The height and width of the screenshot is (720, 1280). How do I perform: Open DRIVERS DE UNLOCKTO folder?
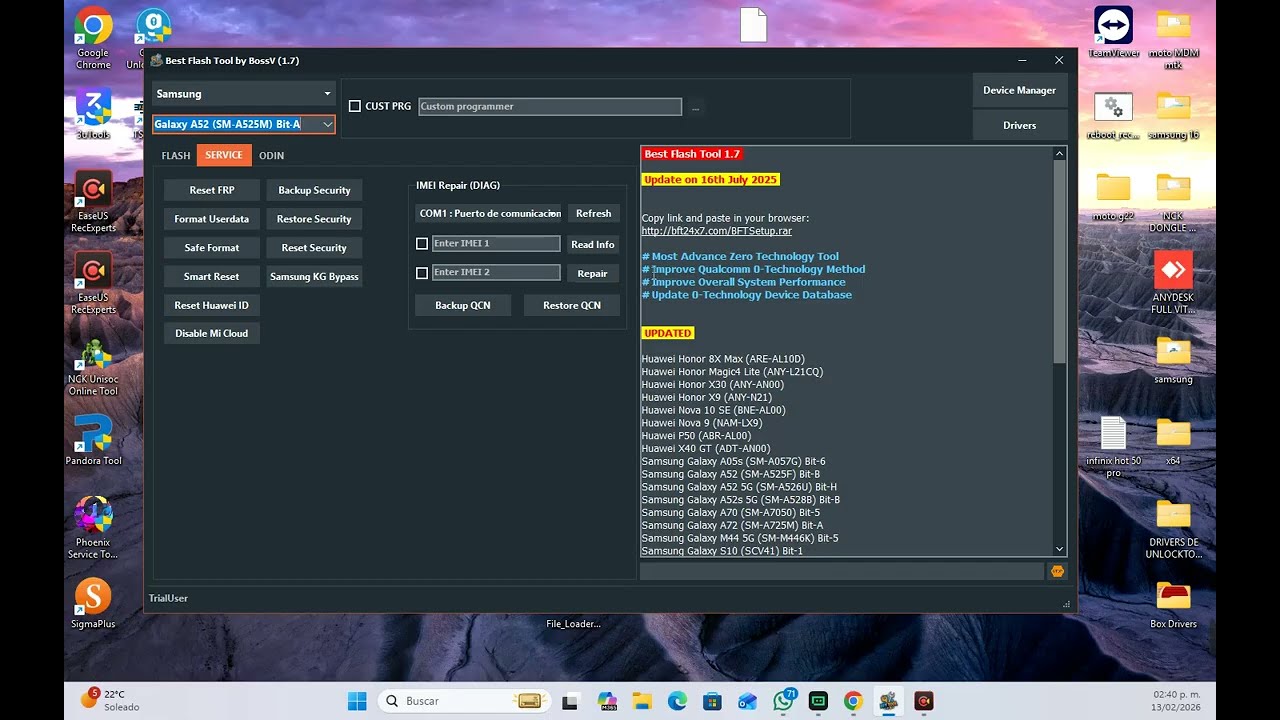tap(1173, 529)
